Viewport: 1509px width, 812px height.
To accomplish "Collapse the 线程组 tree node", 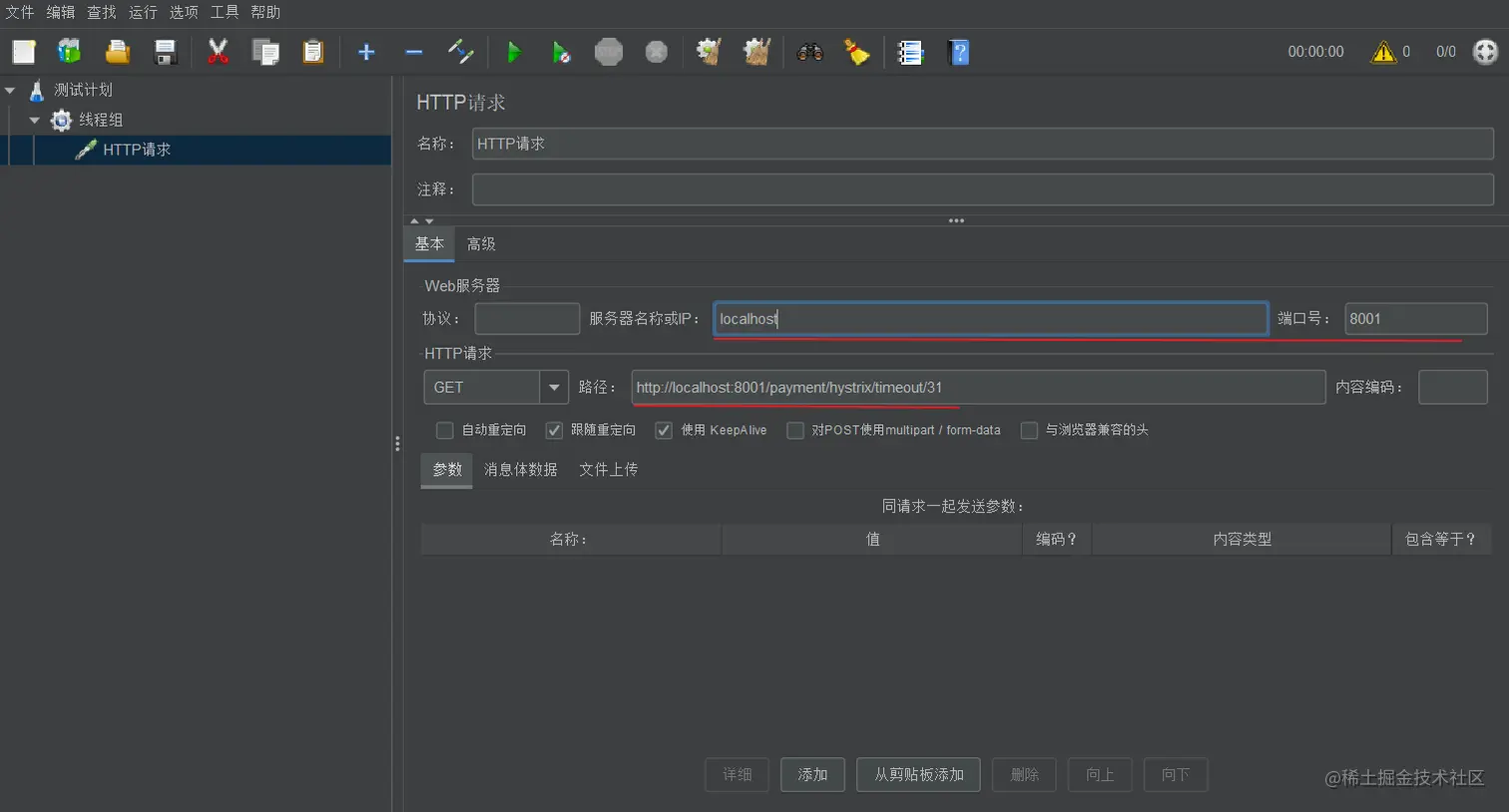I will pos(34,120).
